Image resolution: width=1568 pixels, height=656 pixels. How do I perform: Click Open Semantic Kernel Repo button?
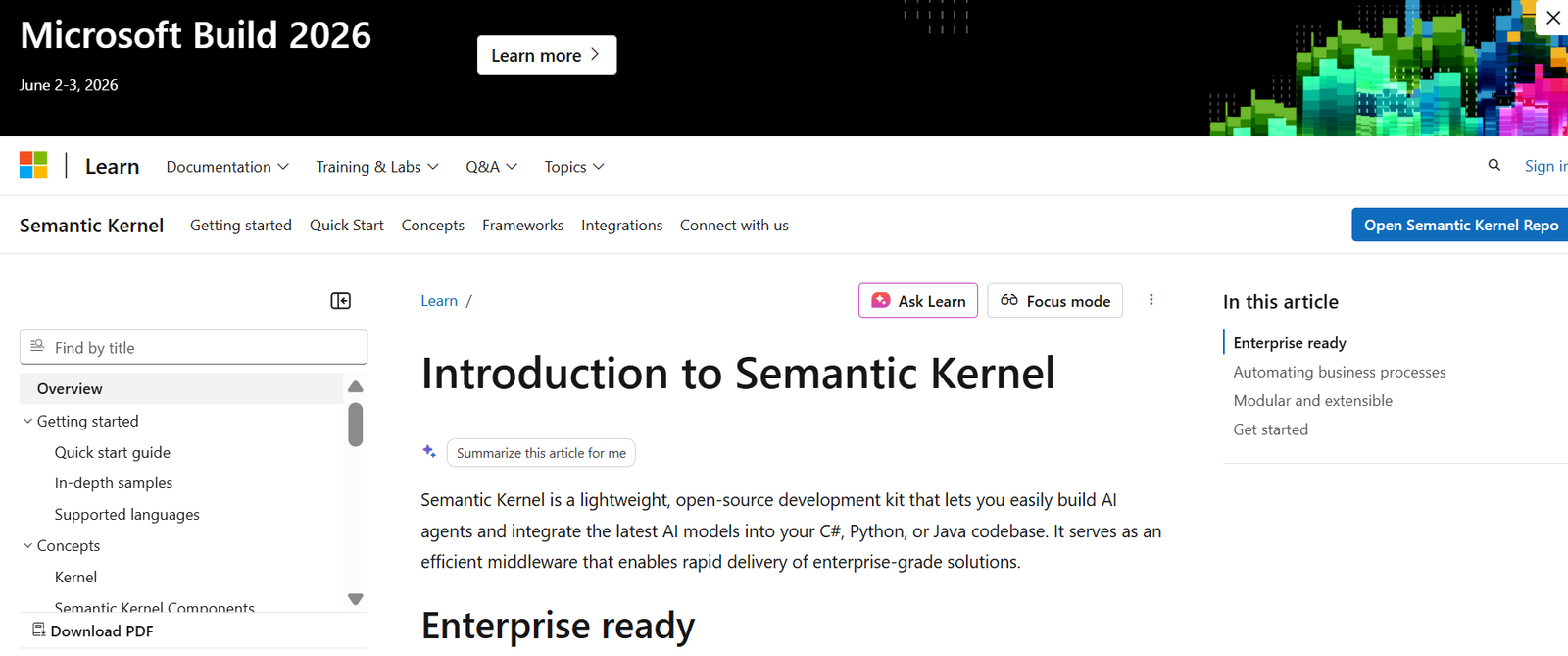click(x=1460, y=225)
